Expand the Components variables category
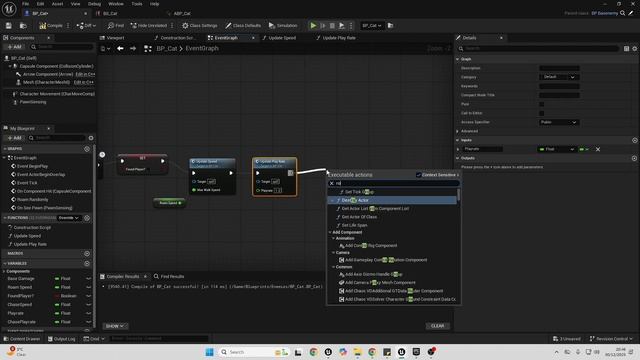 4,271
